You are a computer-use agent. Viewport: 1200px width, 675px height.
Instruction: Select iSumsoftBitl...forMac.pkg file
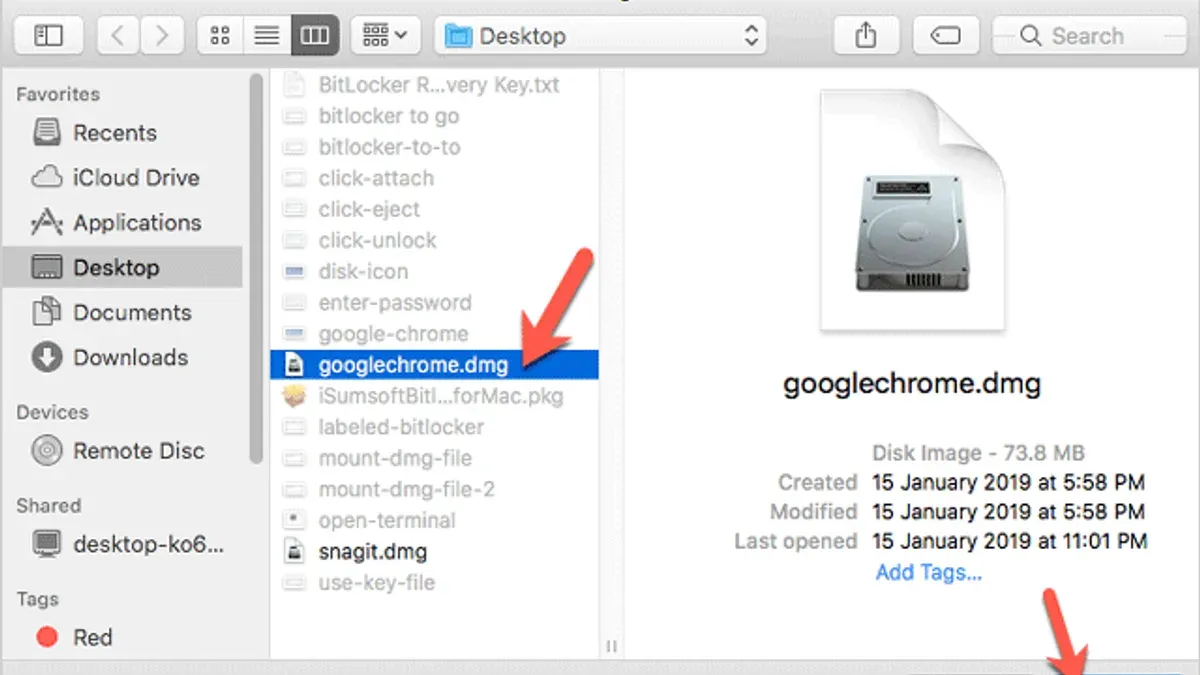[x=434, y=396]
